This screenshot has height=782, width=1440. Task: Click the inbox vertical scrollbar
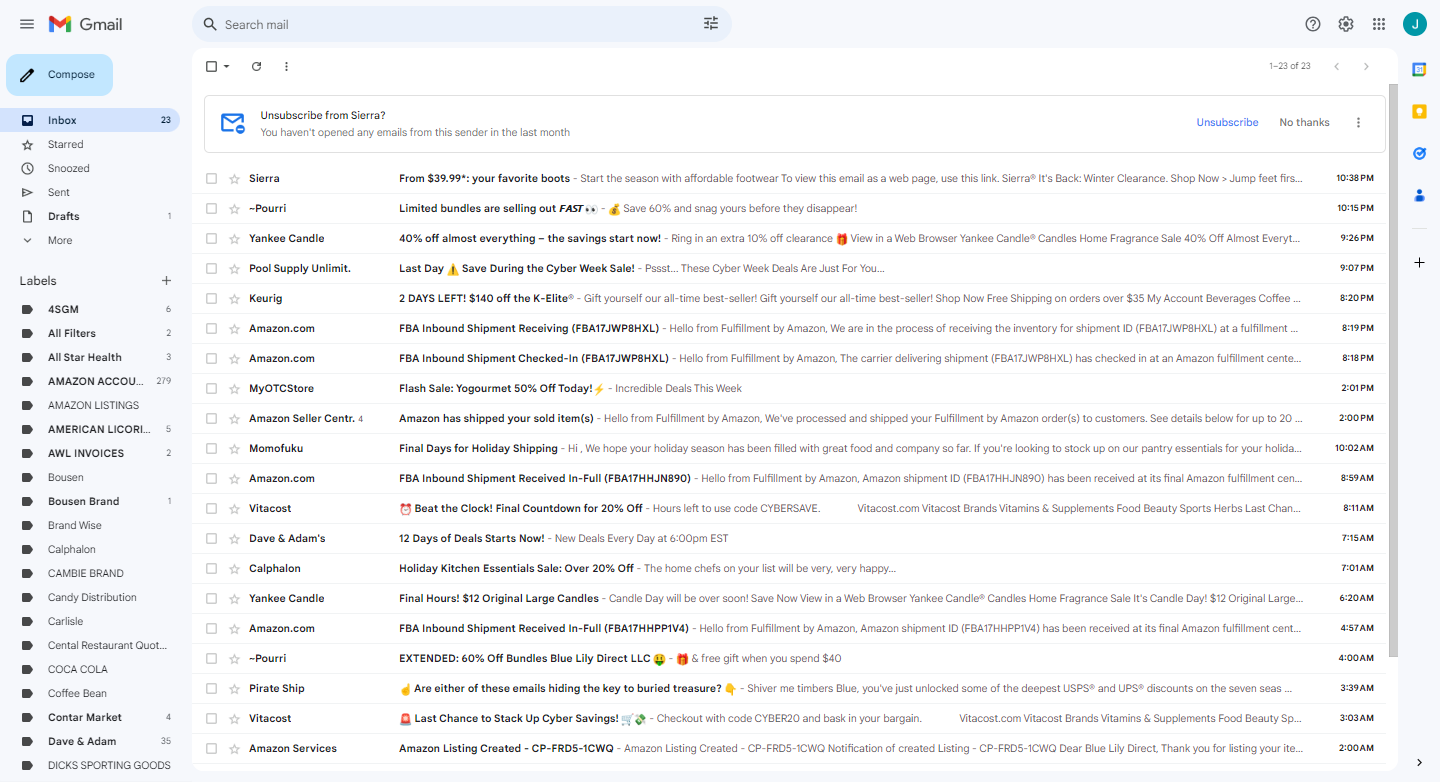click(x=1393, y=370)
